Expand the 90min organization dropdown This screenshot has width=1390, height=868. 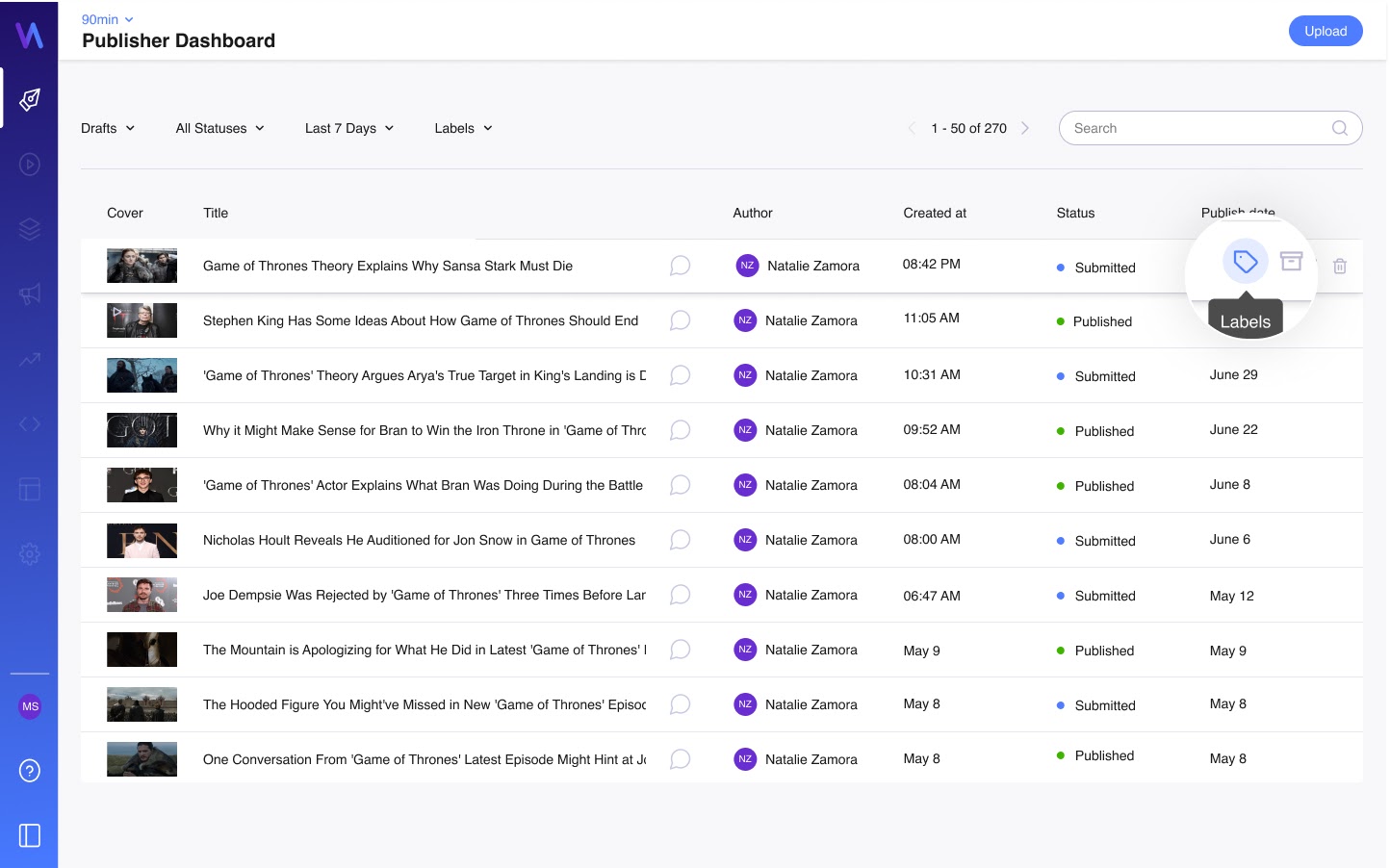pos(107,19)
